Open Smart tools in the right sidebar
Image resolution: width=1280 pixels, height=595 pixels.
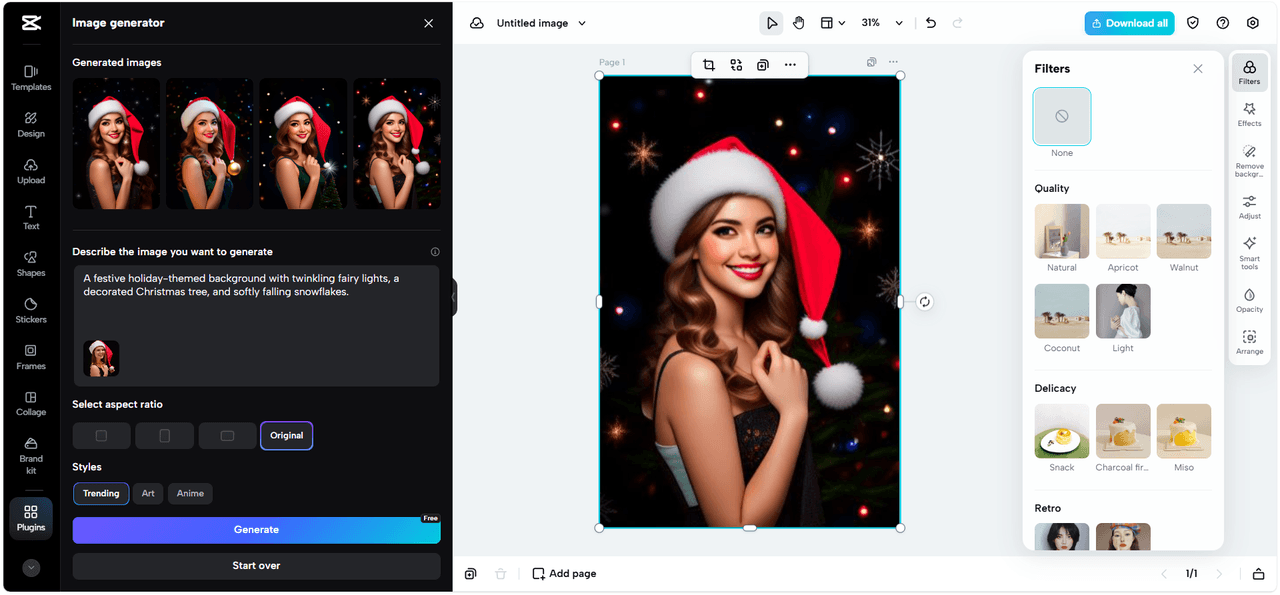pos(1249,253)
